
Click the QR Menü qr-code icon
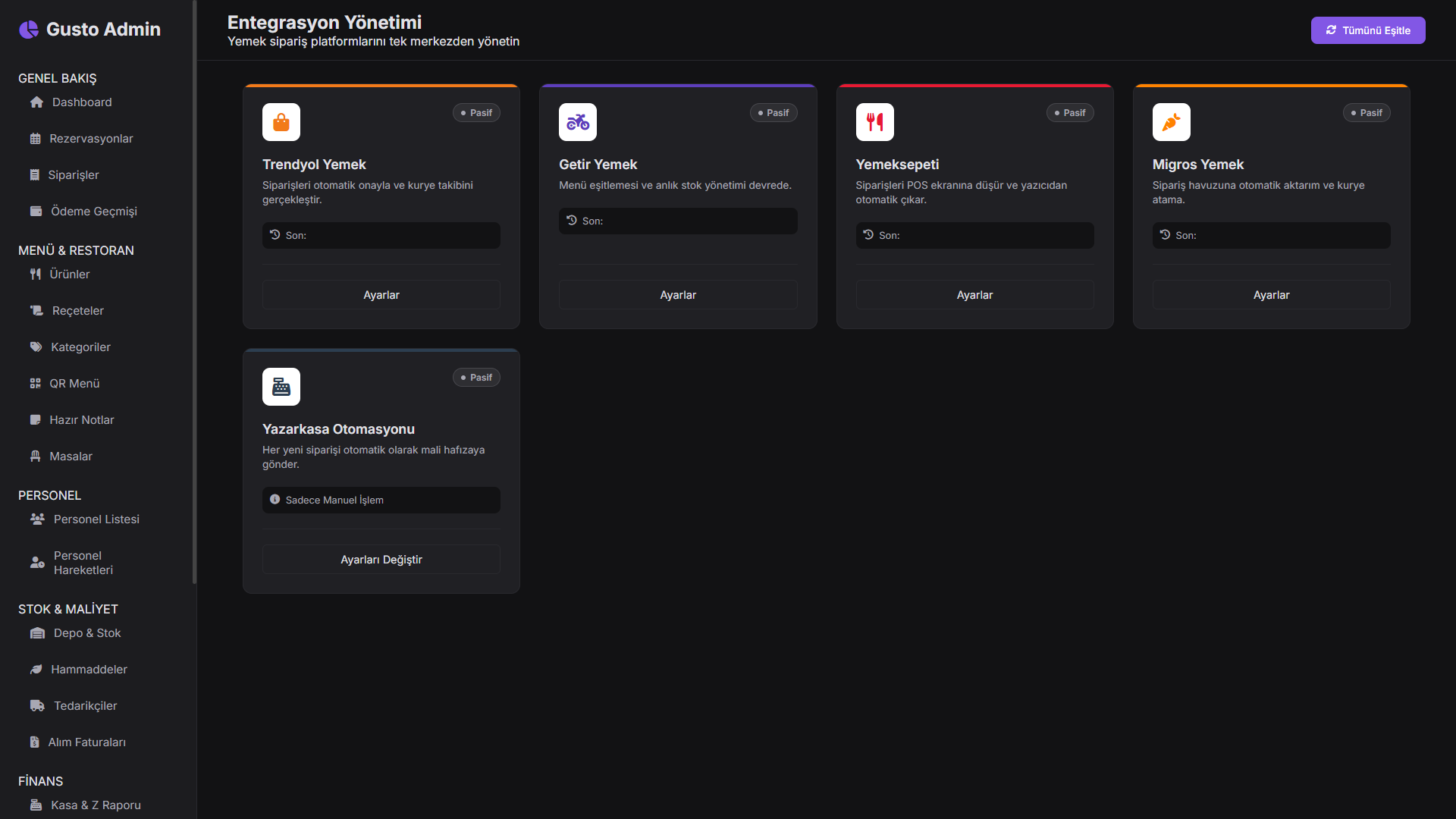(x=35, y=384)
